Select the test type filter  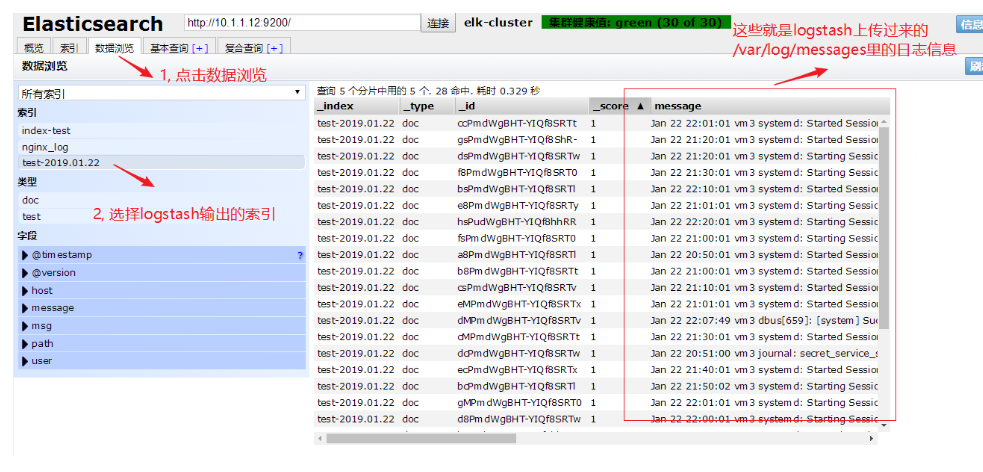click(x=161, y=216)
